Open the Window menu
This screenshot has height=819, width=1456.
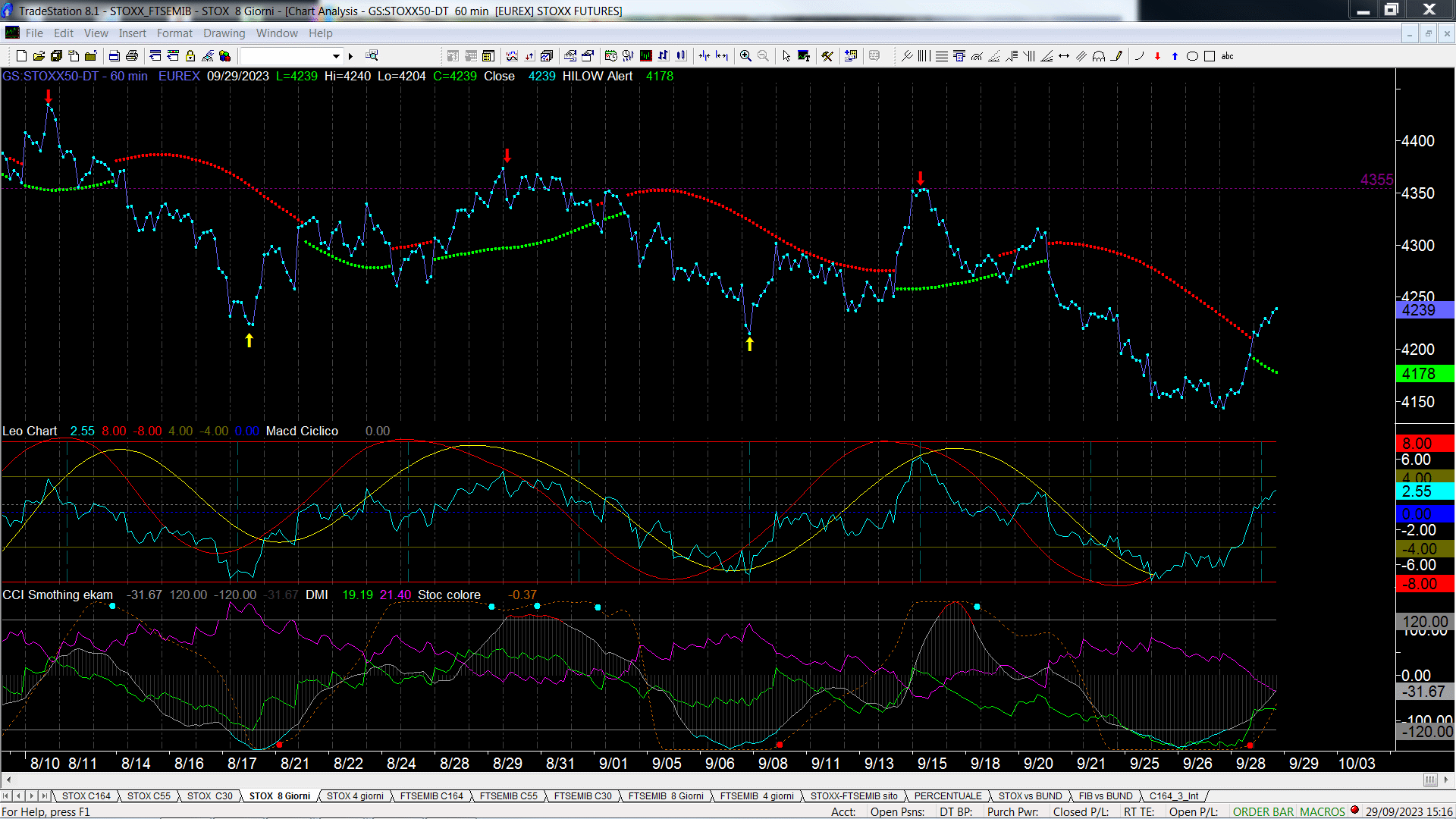pos(277,33)
